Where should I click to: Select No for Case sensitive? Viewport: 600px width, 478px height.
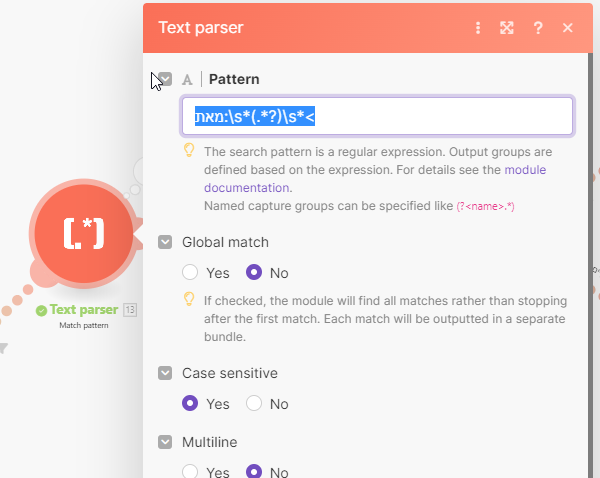coord(254,404)
